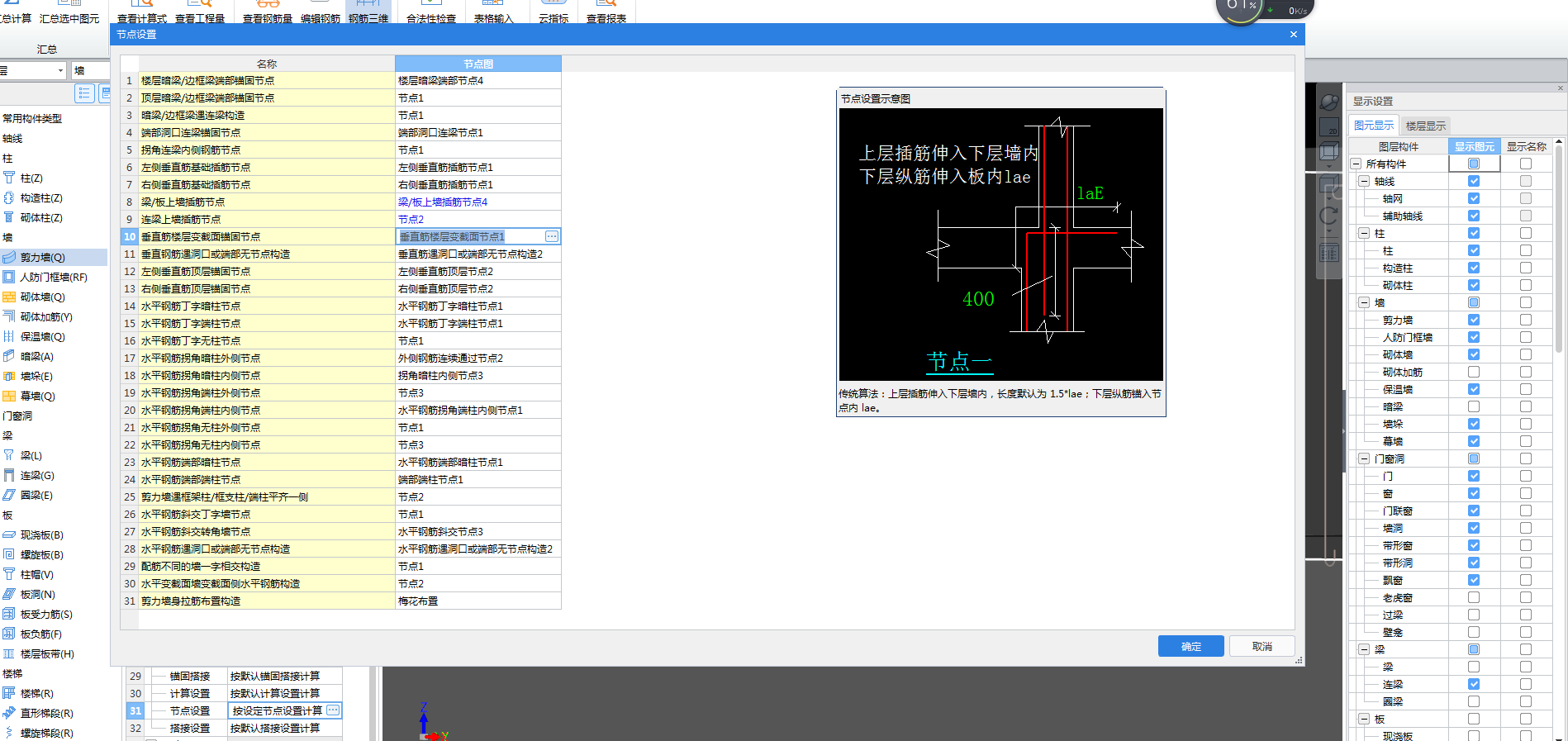
Task: Open 查看报表 in the toolbar
Action: (x=606, y=12)
